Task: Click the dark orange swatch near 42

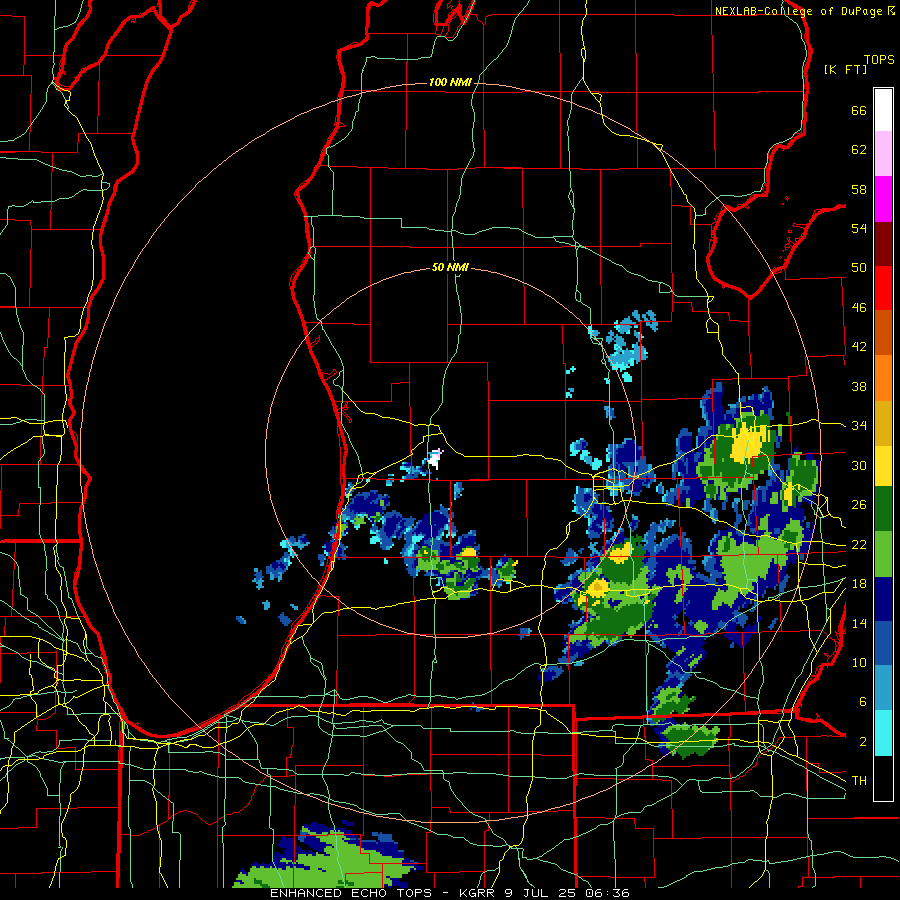Action: point(883,333)
